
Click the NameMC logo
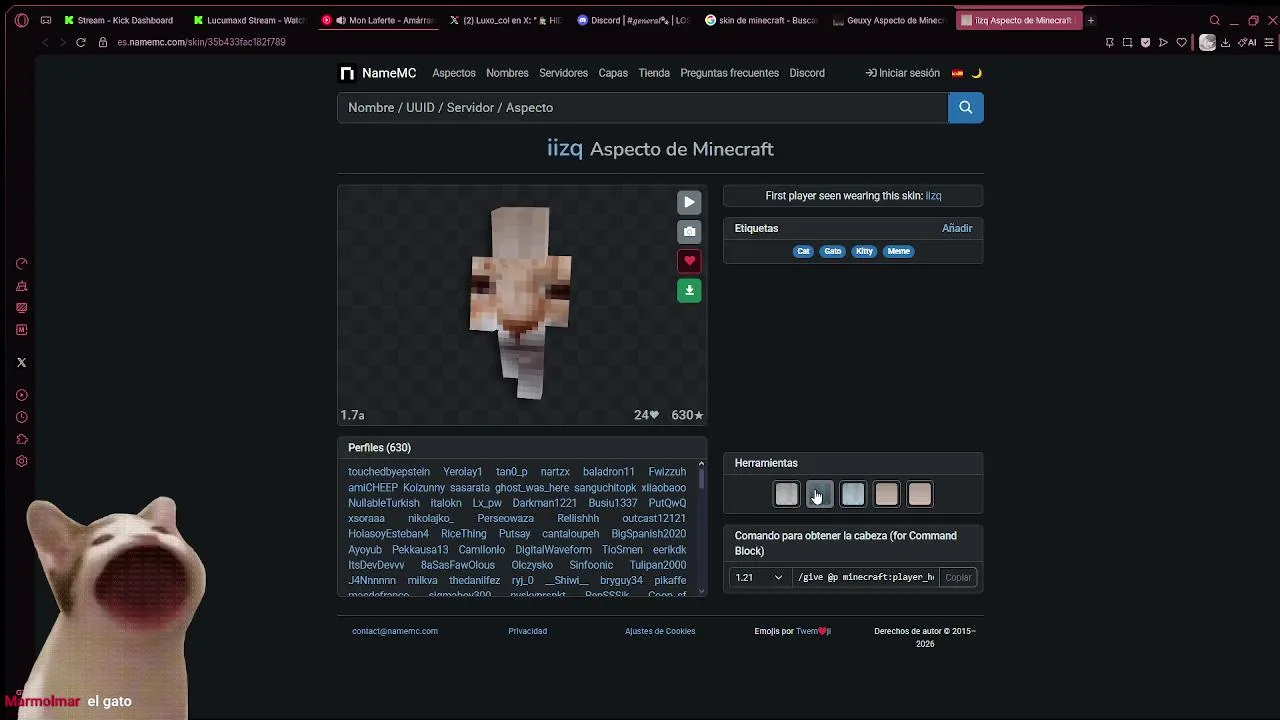point(377,73)
